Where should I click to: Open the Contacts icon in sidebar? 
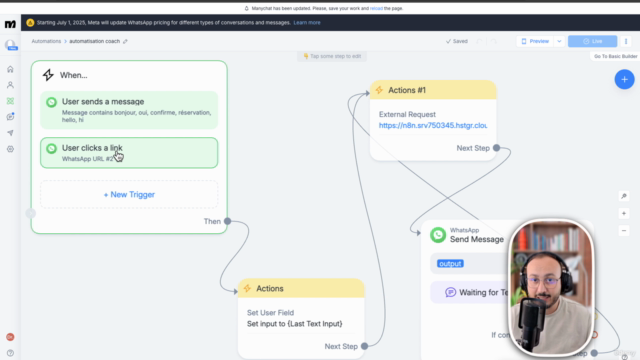click(10, 85)
